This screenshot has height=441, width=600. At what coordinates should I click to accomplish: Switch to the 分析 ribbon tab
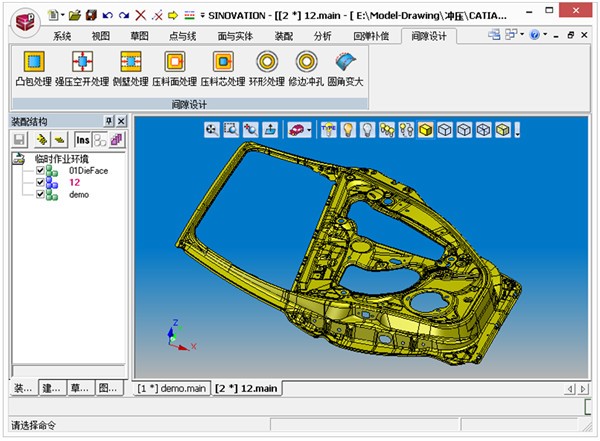point(323,36)
